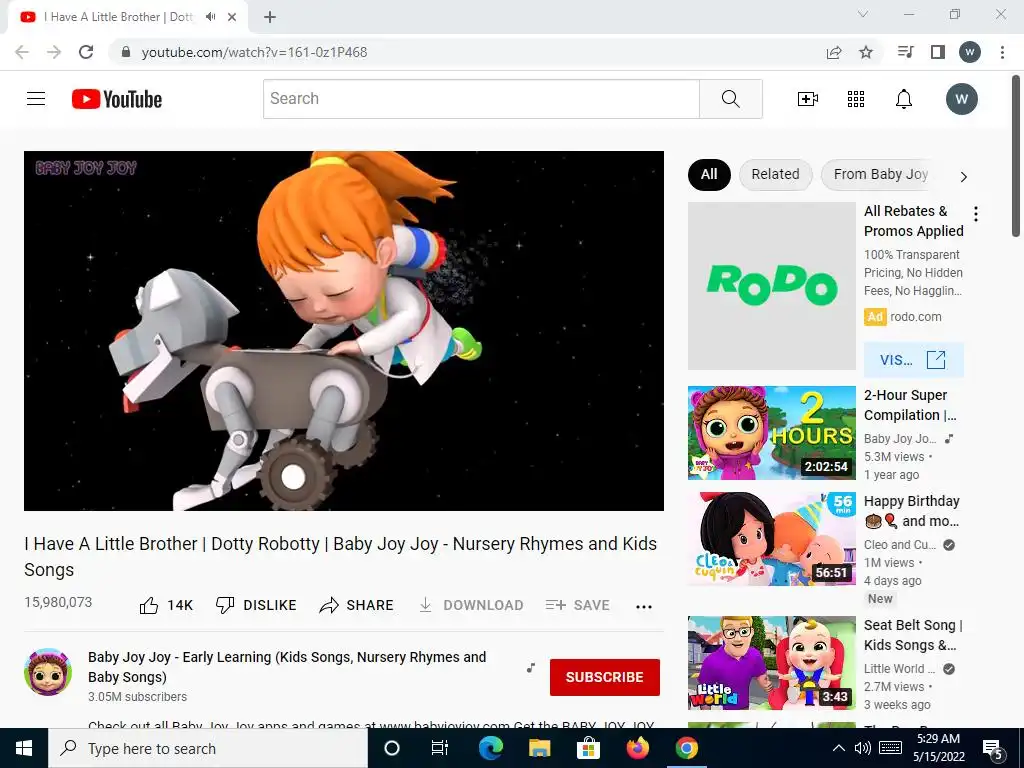Screen dimensions: 1024x768
Task: Reload the page in Chrome
Action: click(86, 52)
